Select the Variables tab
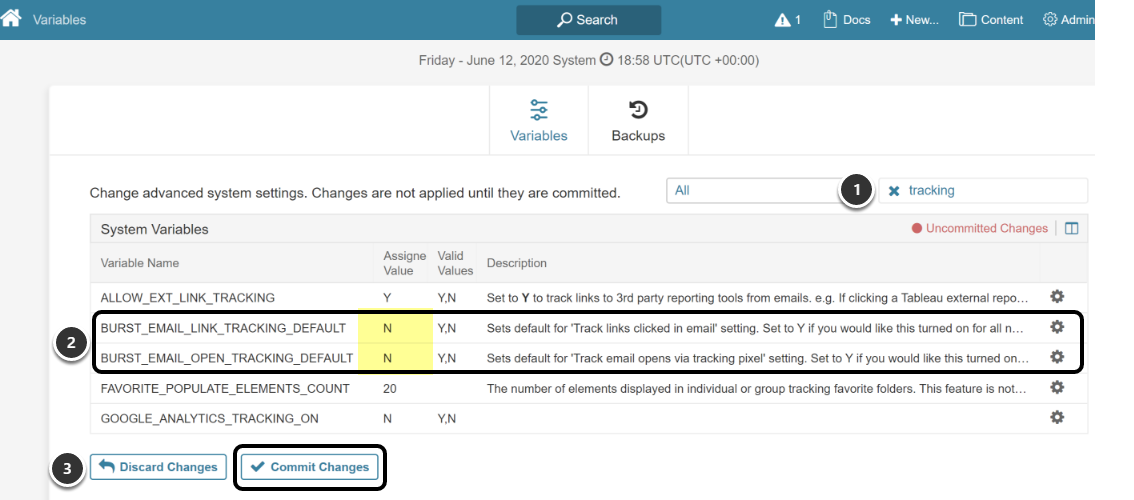Image resolution: width=1134 pixels, height=500 pixels. [x=539, y=120]
